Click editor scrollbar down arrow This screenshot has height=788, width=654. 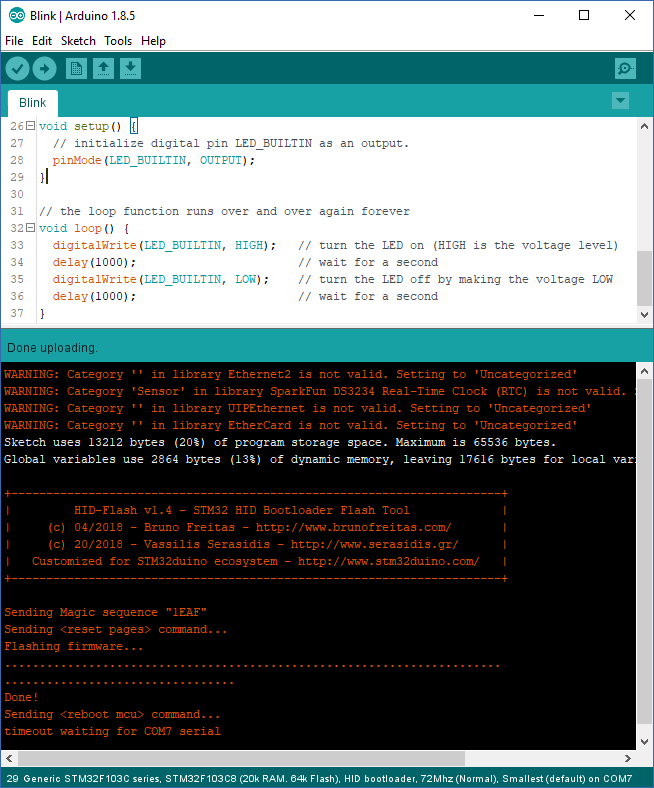tap(644, 315)
